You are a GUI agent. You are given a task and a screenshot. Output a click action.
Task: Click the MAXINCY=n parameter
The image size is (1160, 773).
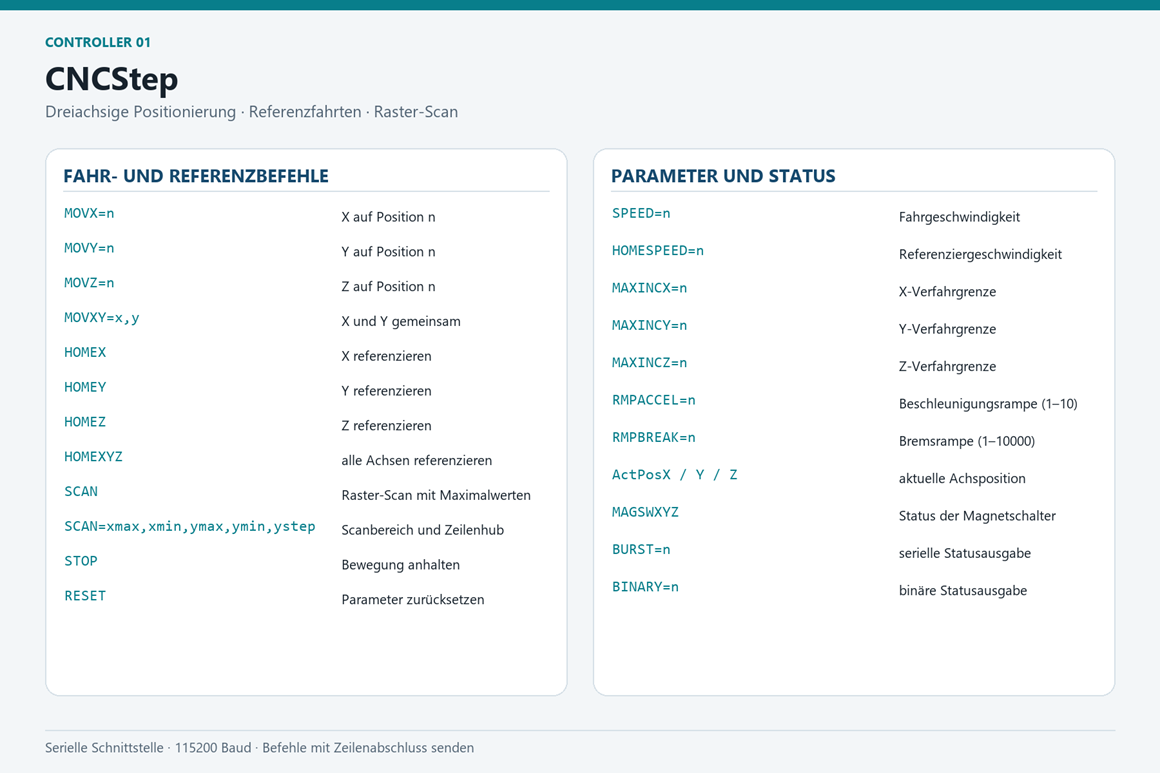point(649,325)
